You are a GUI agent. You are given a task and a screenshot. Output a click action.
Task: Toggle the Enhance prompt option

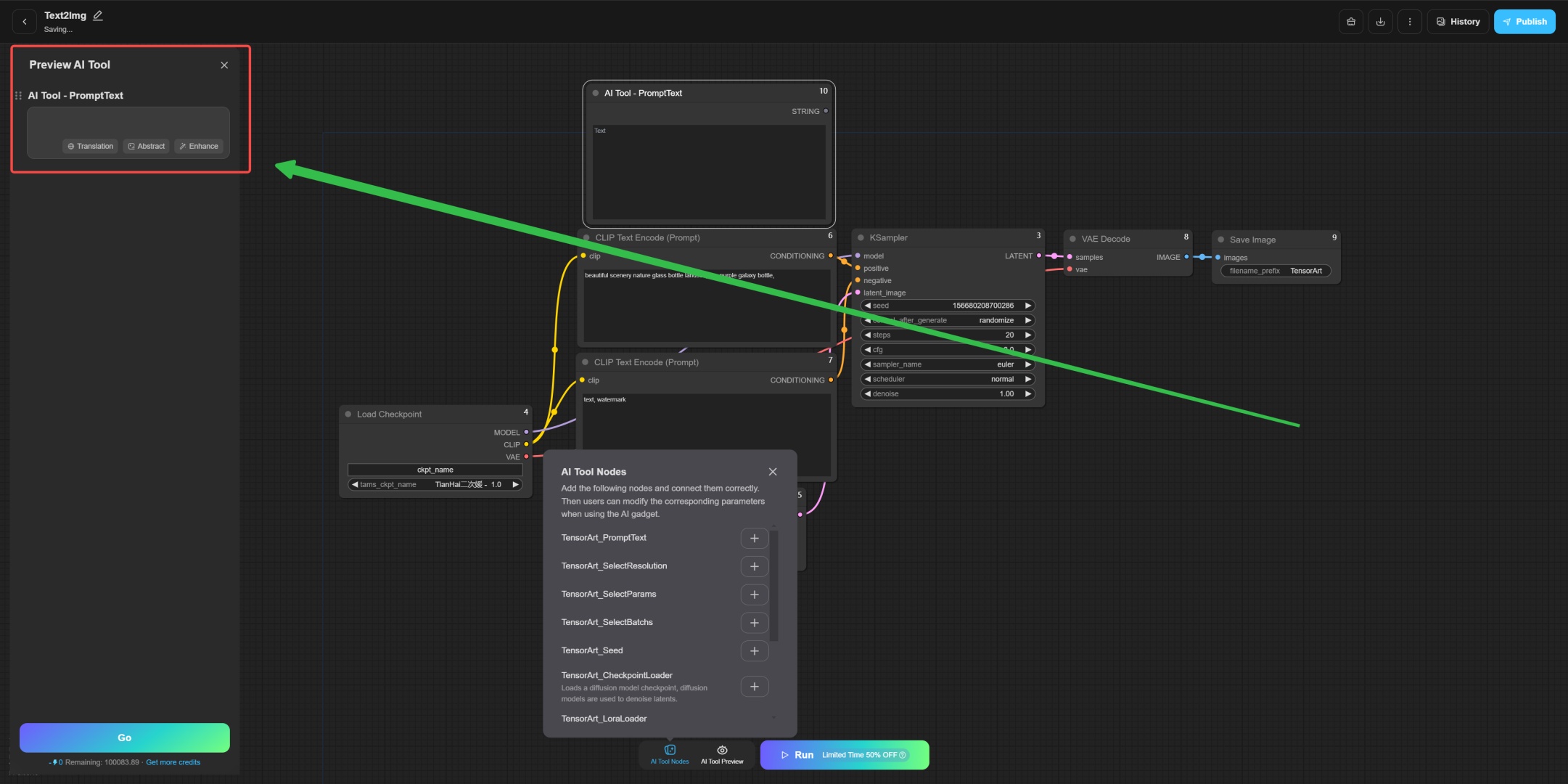coord(200,146)
